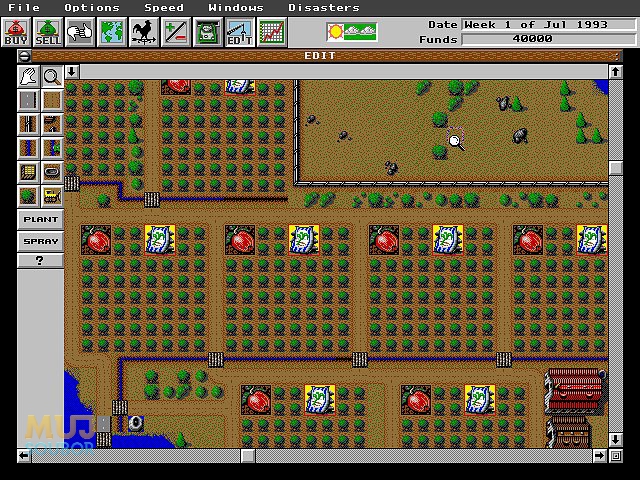Open the Disasters menu
This screenshot has width=640, height=480.
coord(324,8)
